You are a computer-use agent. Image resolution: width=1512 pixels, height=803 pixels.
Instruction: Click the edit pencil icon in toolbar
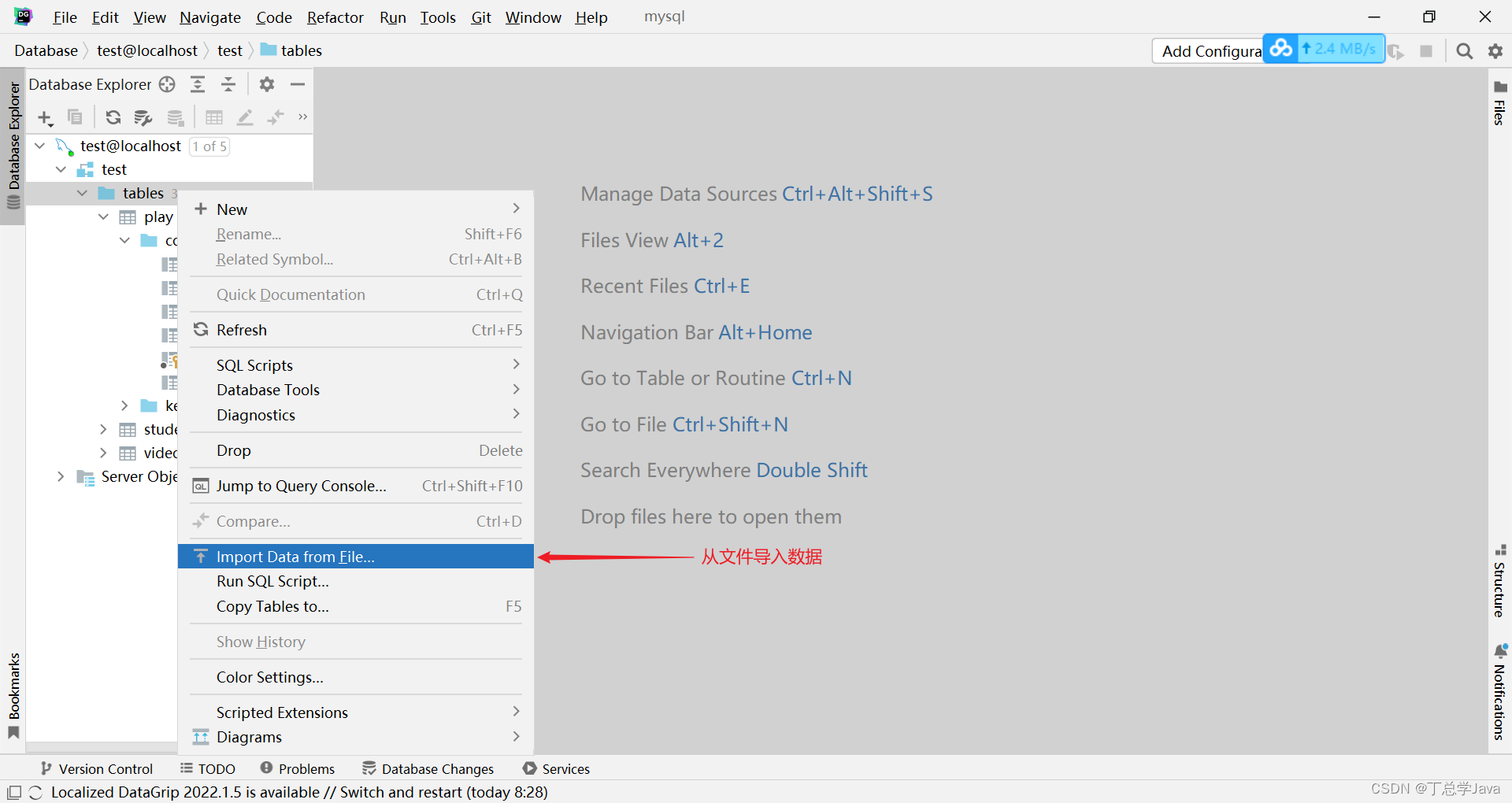tap(245, 117)
